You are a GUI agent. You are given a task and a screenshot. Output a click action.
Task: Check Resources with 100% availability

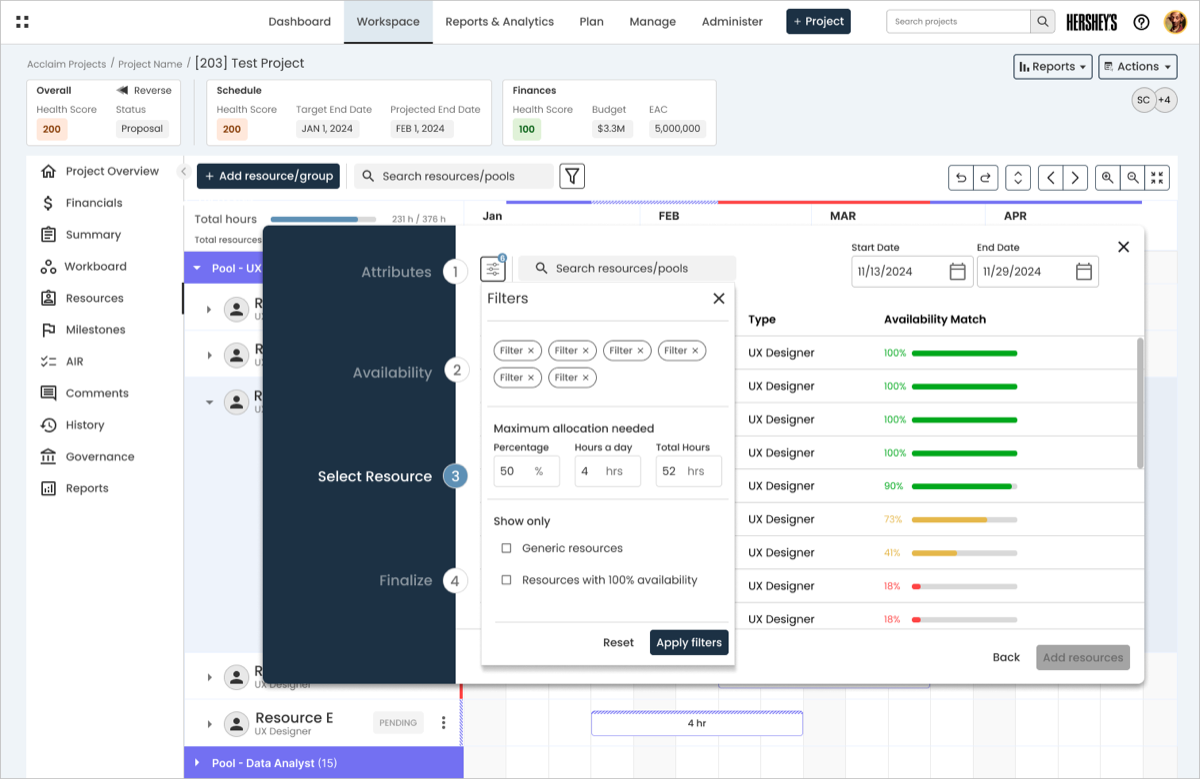click(x=506, y=580)
